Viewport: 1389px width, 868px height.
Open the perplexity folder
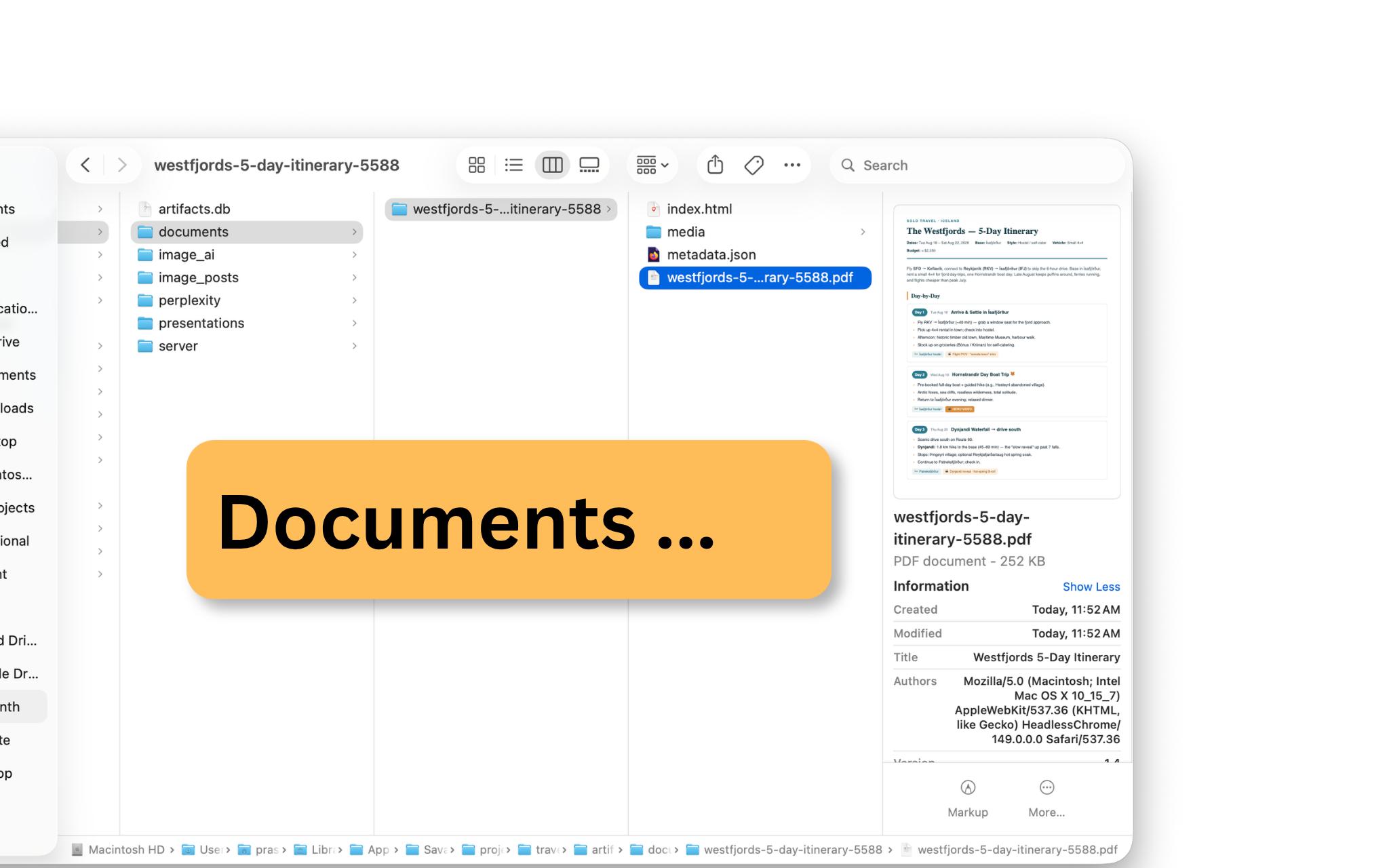[247, 300]
